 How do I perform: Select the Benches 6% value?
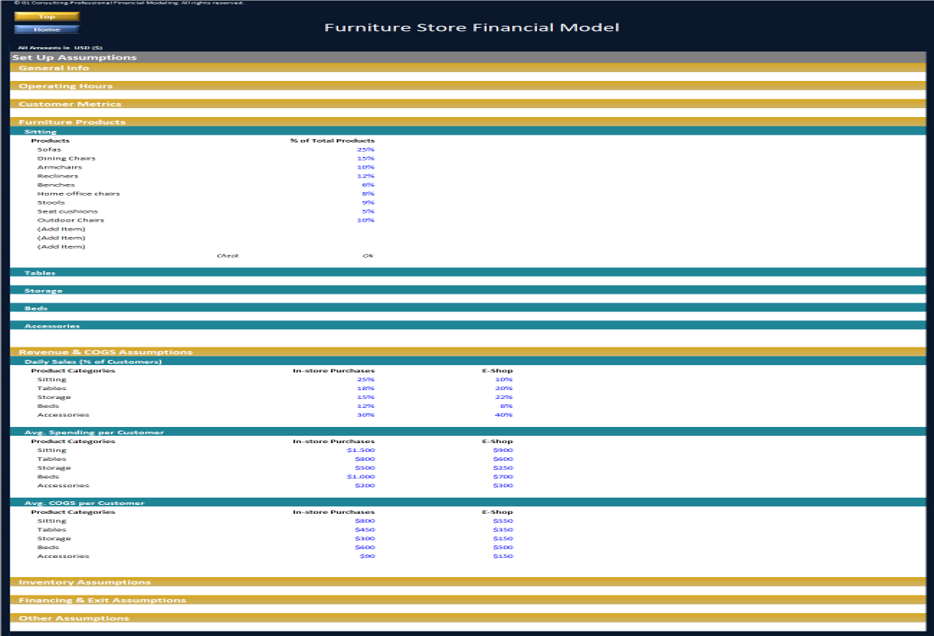coord(368,185)
